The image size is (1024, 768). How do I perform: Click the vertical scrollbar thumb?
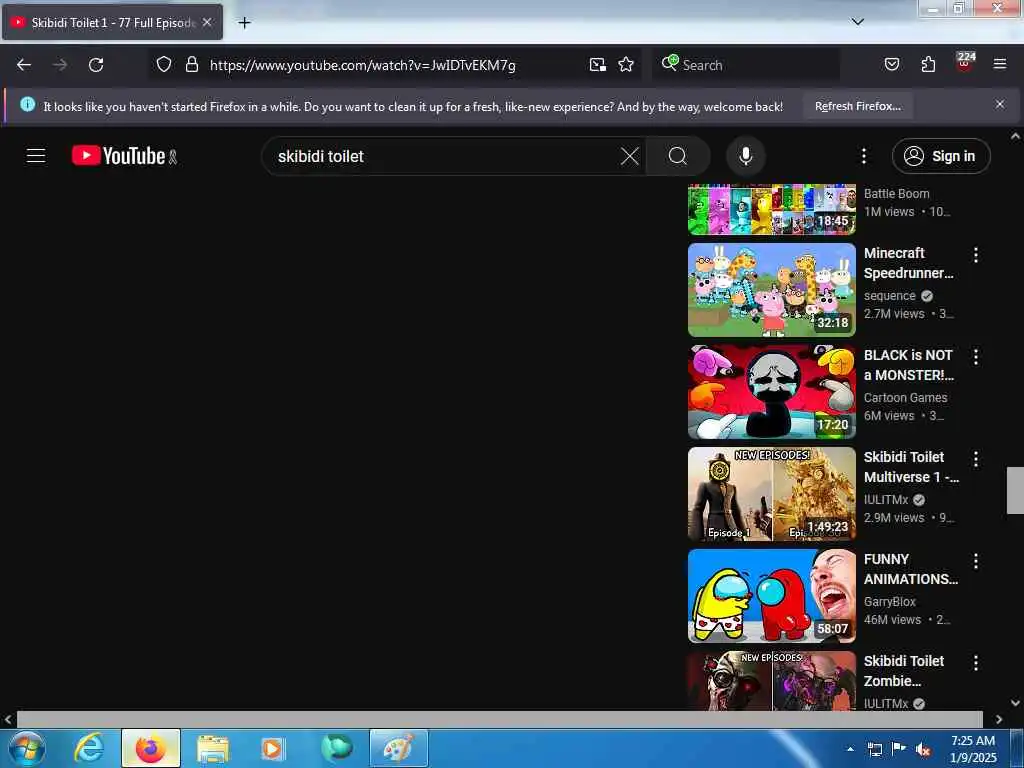tap(1015, 490)
